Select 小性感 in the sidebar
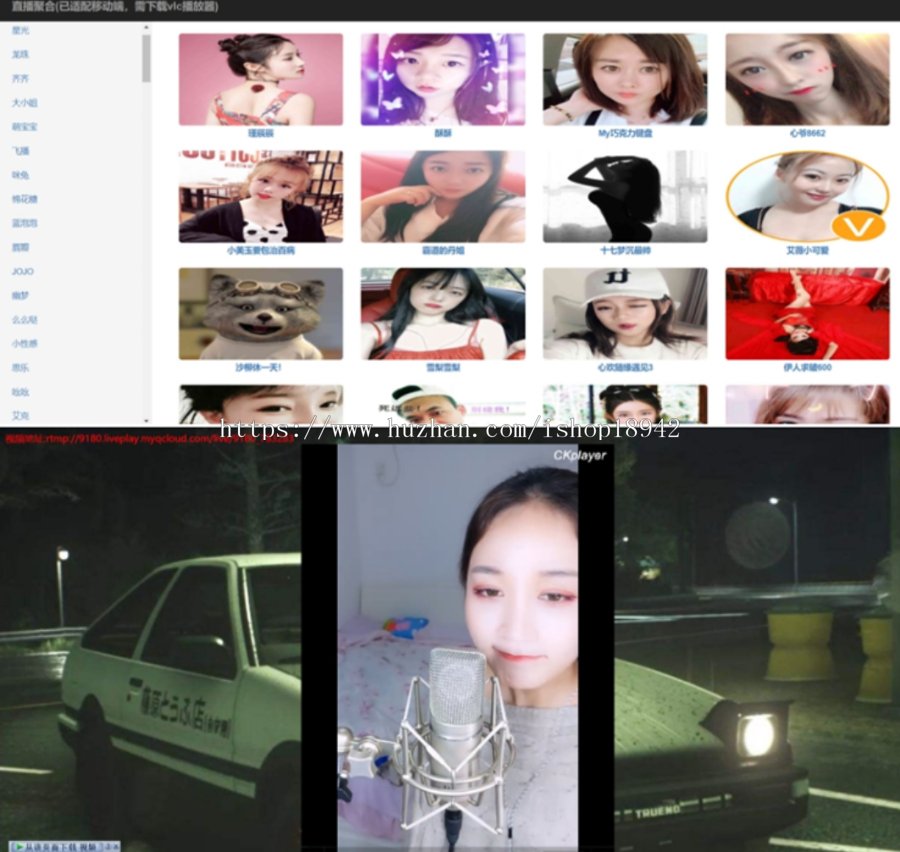Image resolution: width=900 pixels, height=852 pixels. [x=24, y=344]
